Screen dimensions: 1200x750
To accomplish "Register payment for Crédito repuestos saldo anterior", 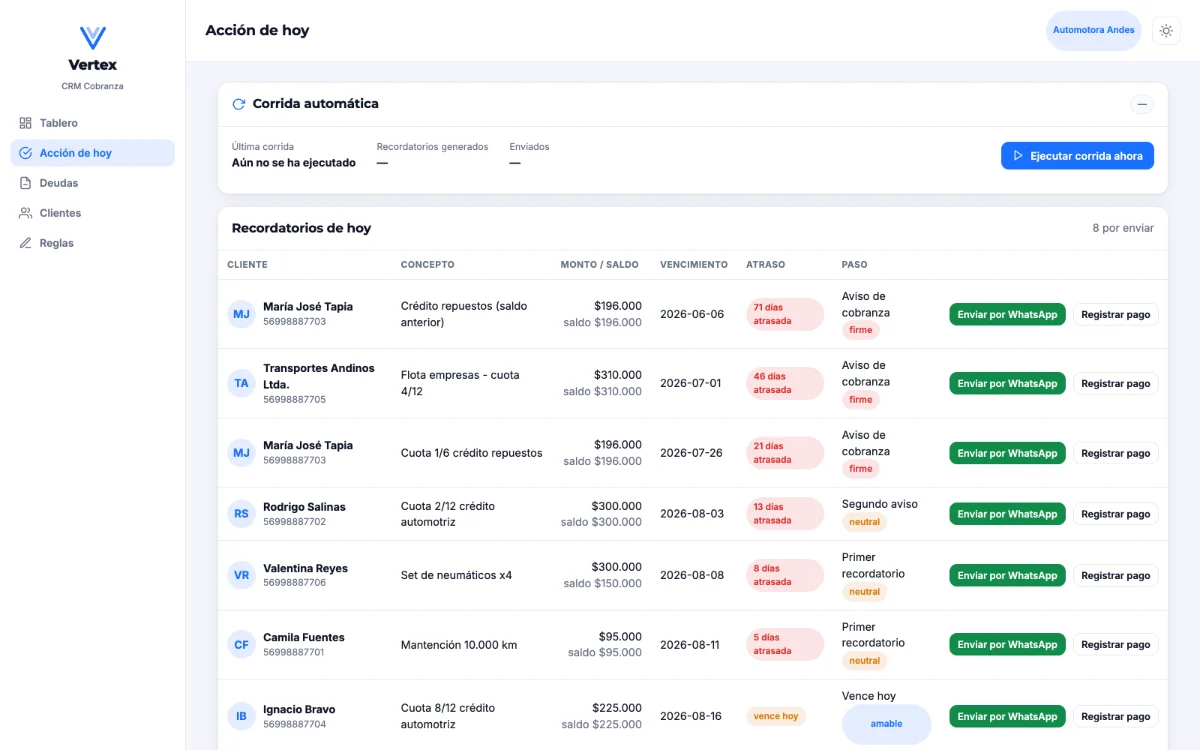I will pyautogui.click(x=1116, y=314).
